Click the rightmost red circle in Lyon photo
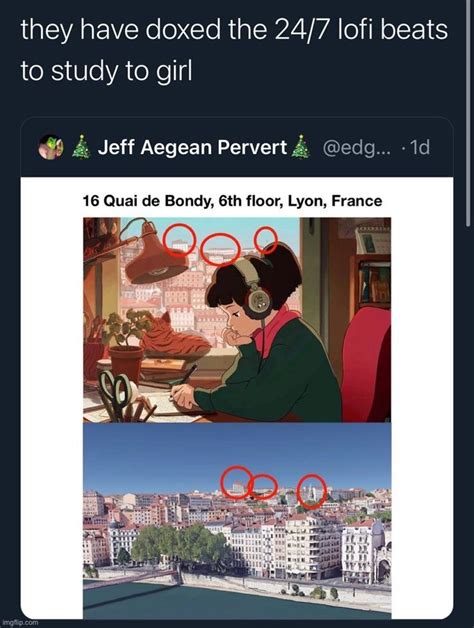The image size is (474, 628). point(312,491)
